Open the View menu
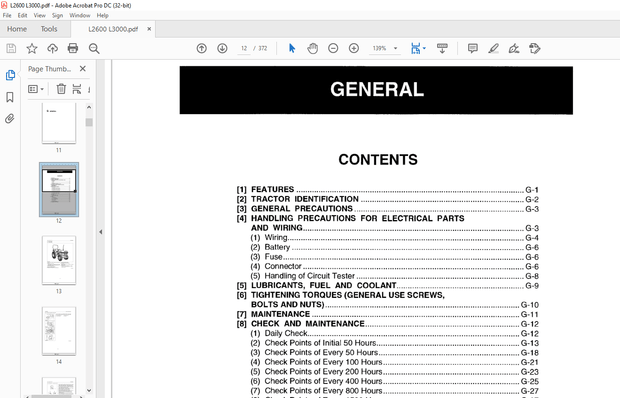Image resolution: width=620 pixels, height=398 pixels. point(40,15)
